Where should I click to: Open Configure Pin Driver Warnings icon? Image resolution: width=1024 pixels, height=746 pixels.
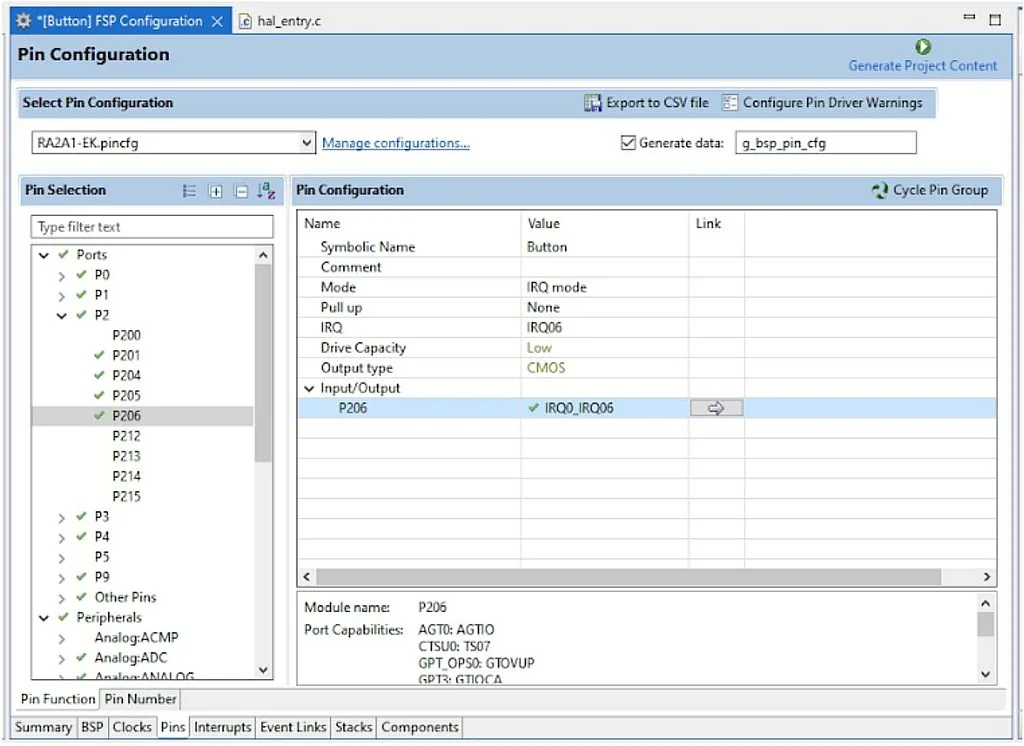point(730,103)
